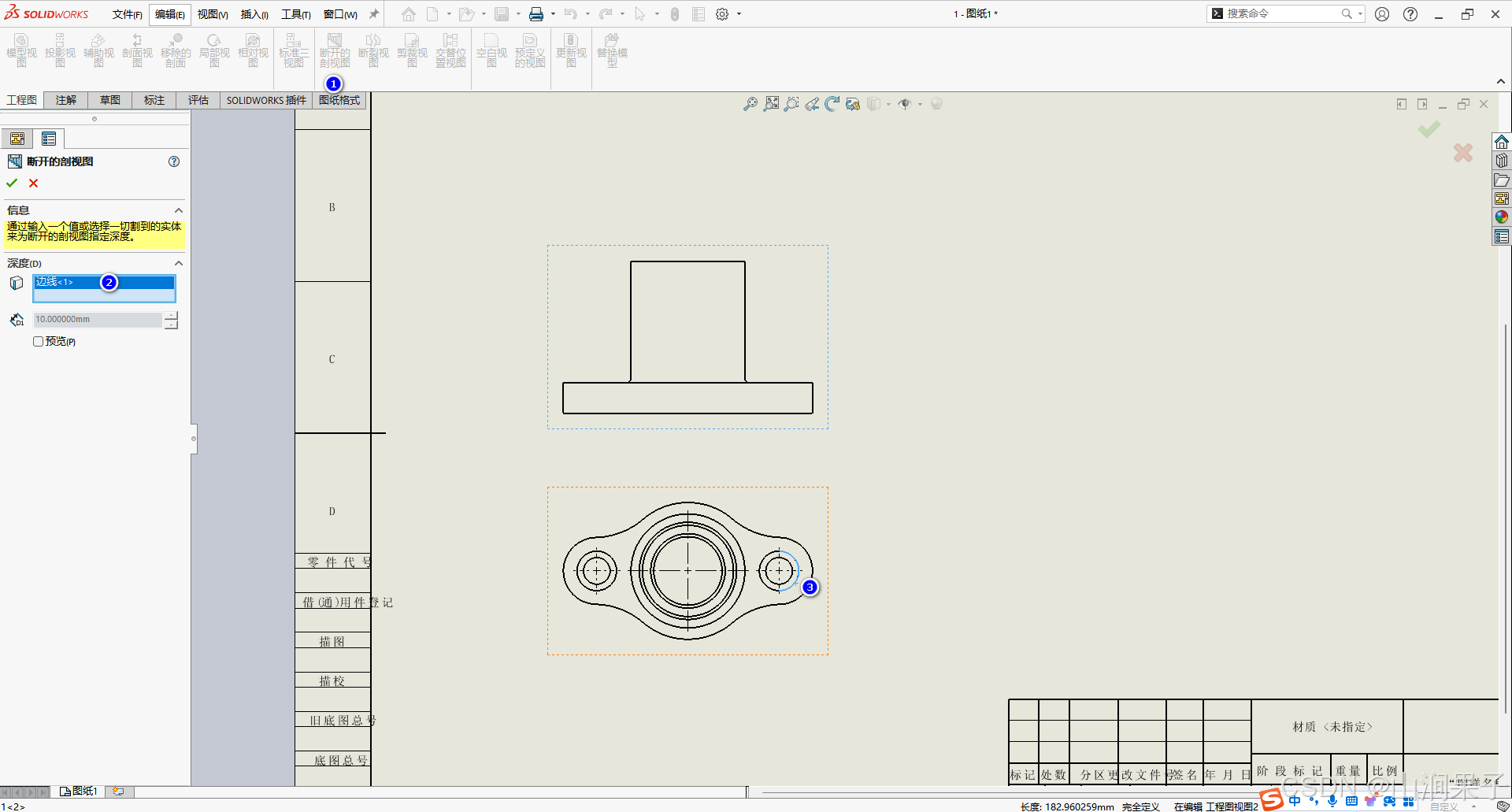Switch to the 标注 ribbon tab
The height and width of the screenshot is (812, 1512).
[x=154, y=100]
